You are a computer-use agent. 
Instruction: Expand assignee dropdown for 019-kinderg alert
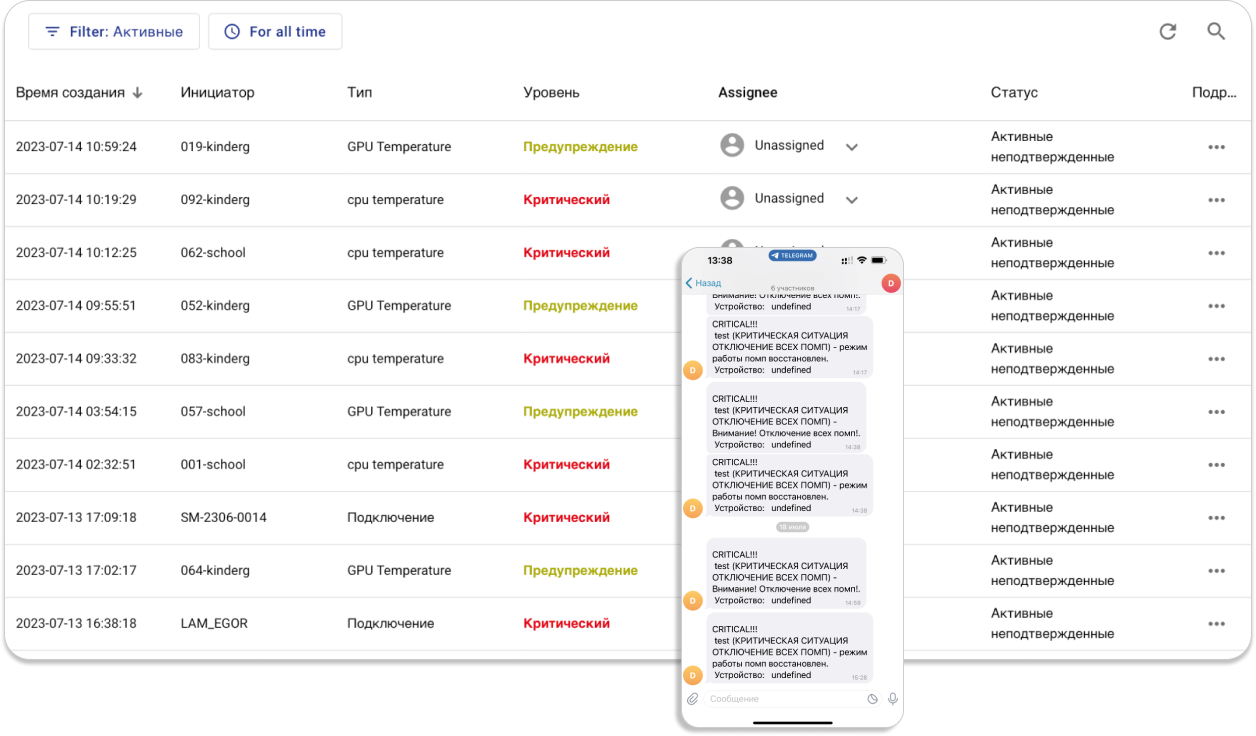[x=852, y=147]
